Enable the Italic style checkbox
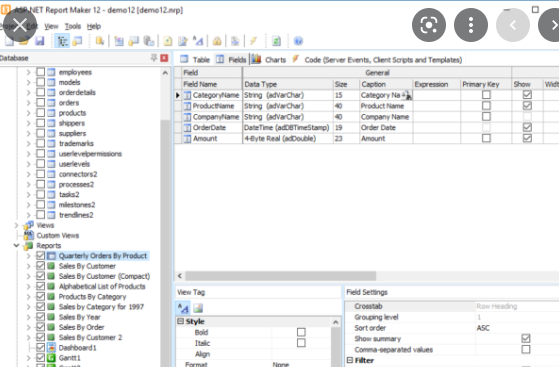Viewport: 559px width, 367px height. click(301, 343)
